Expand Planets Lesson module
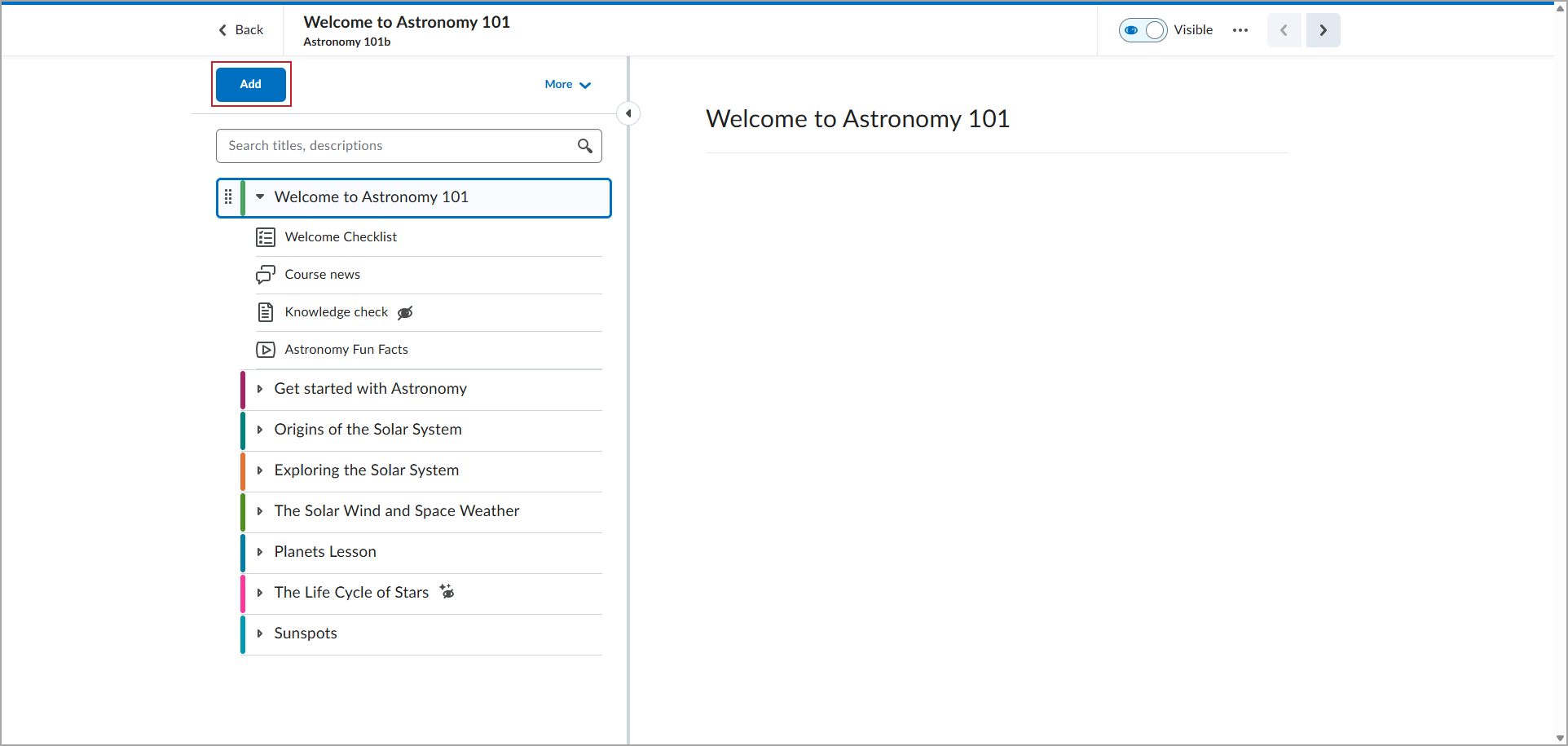Screen dimensions: 1568x746 (260, 552)
